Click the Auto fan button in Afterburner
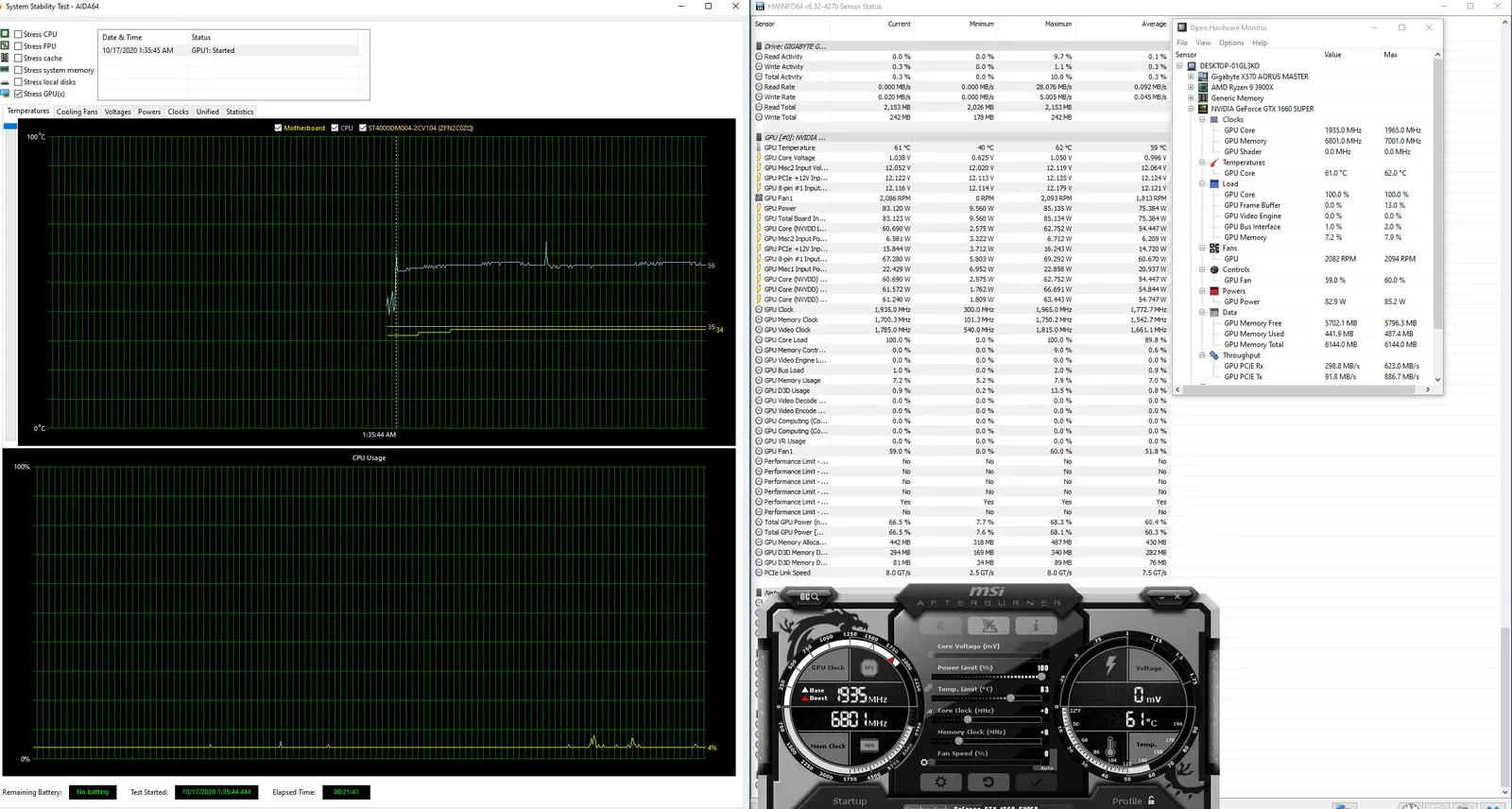Image resolution: width=1512 pixels, height=809 pixels. (x=1046, y=767)
